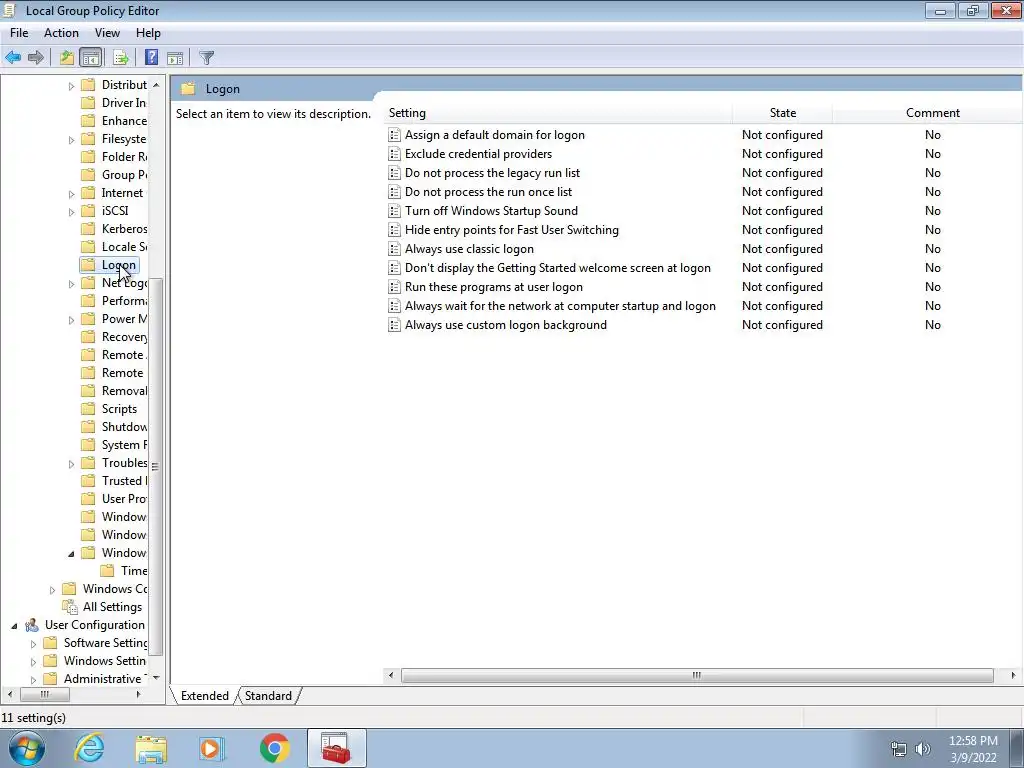
Task: Click the tree pane horizontal scrollbar thumb
Action: 44,694
